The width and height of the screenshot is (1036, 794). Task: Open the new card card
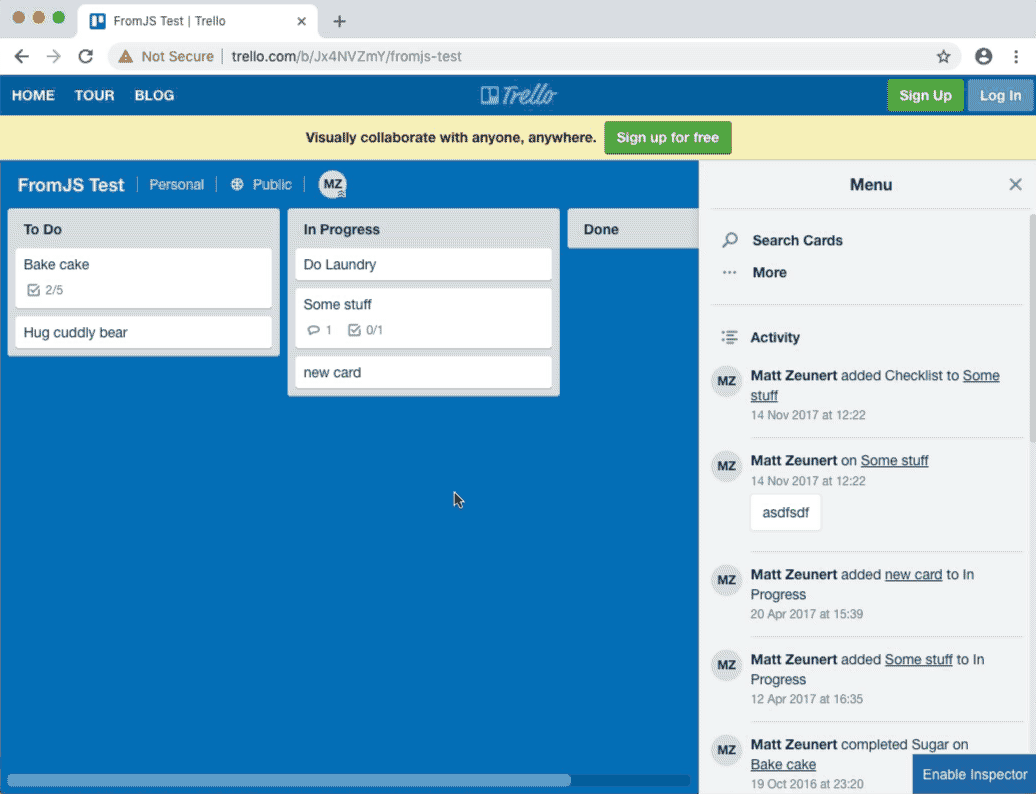tap(424, 373)
